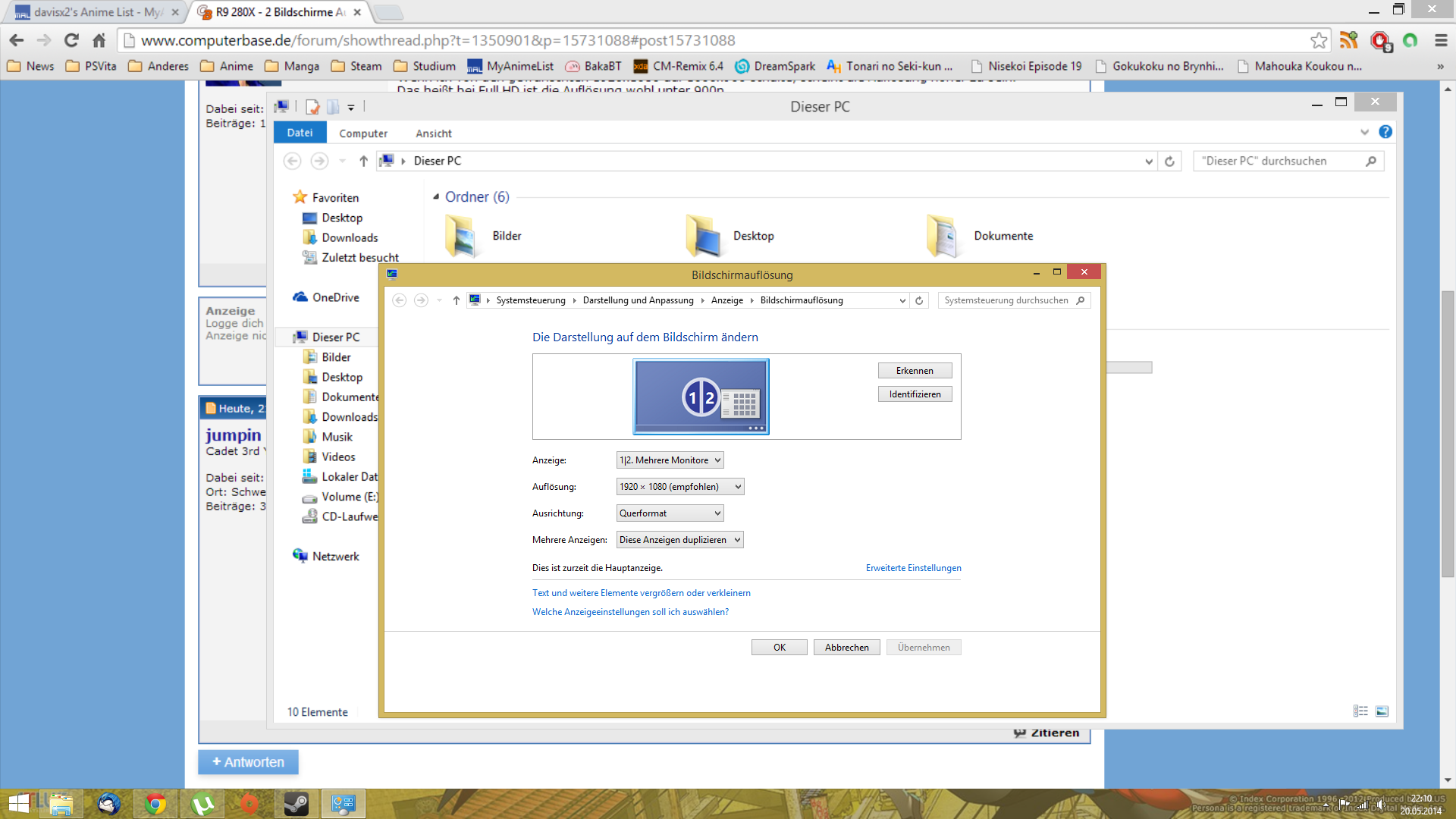Open the Windows Start button
The height and width of the screenshot is (819, 1456).
[19, 804]
